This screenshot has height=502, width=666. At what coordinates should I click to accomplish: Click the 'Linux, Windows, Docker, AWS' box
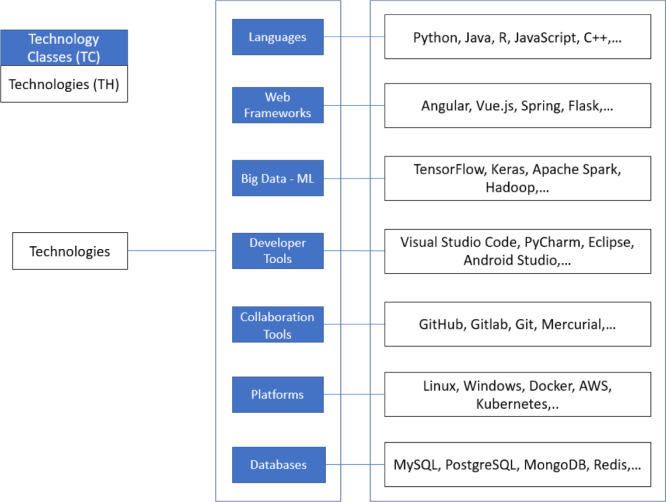[x=517, y=395]
